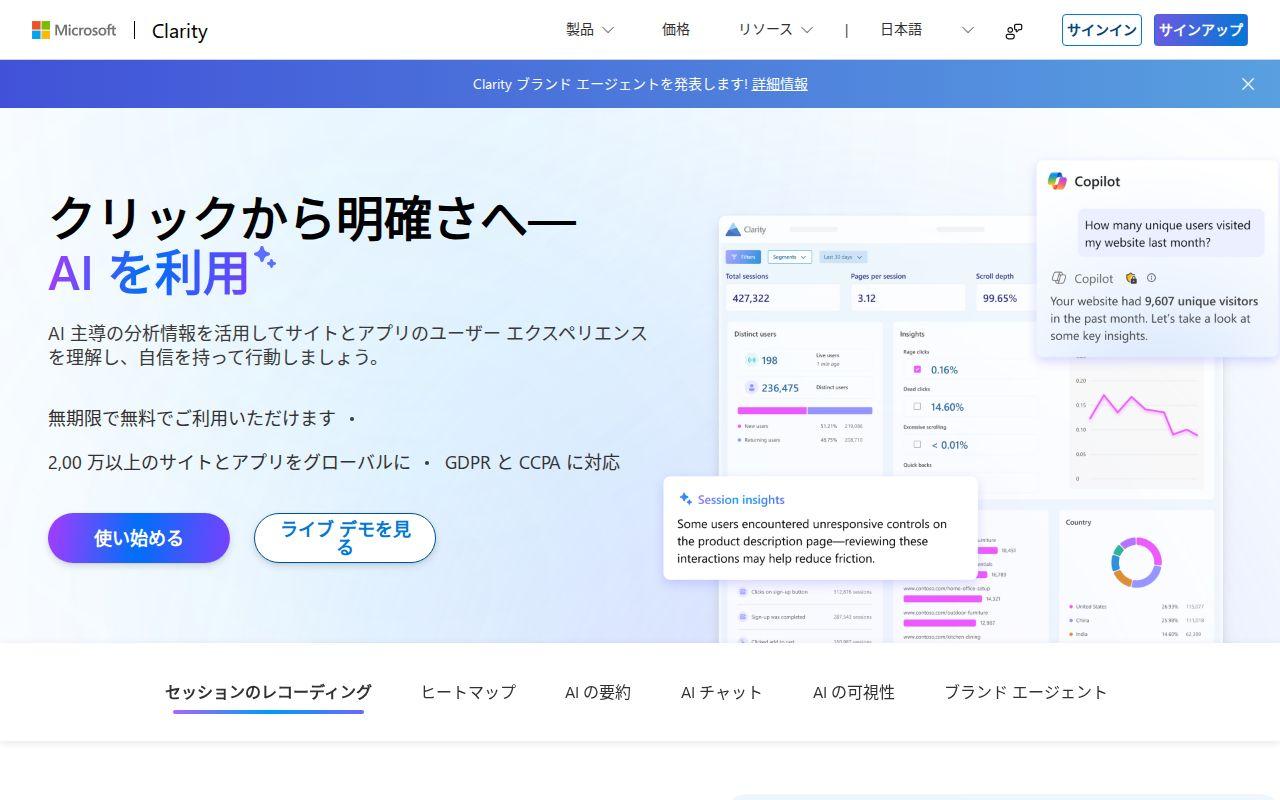Open the Segments dropdown in the dashboard preview
Screen dimensions: 1280x800
click(789, 257)
